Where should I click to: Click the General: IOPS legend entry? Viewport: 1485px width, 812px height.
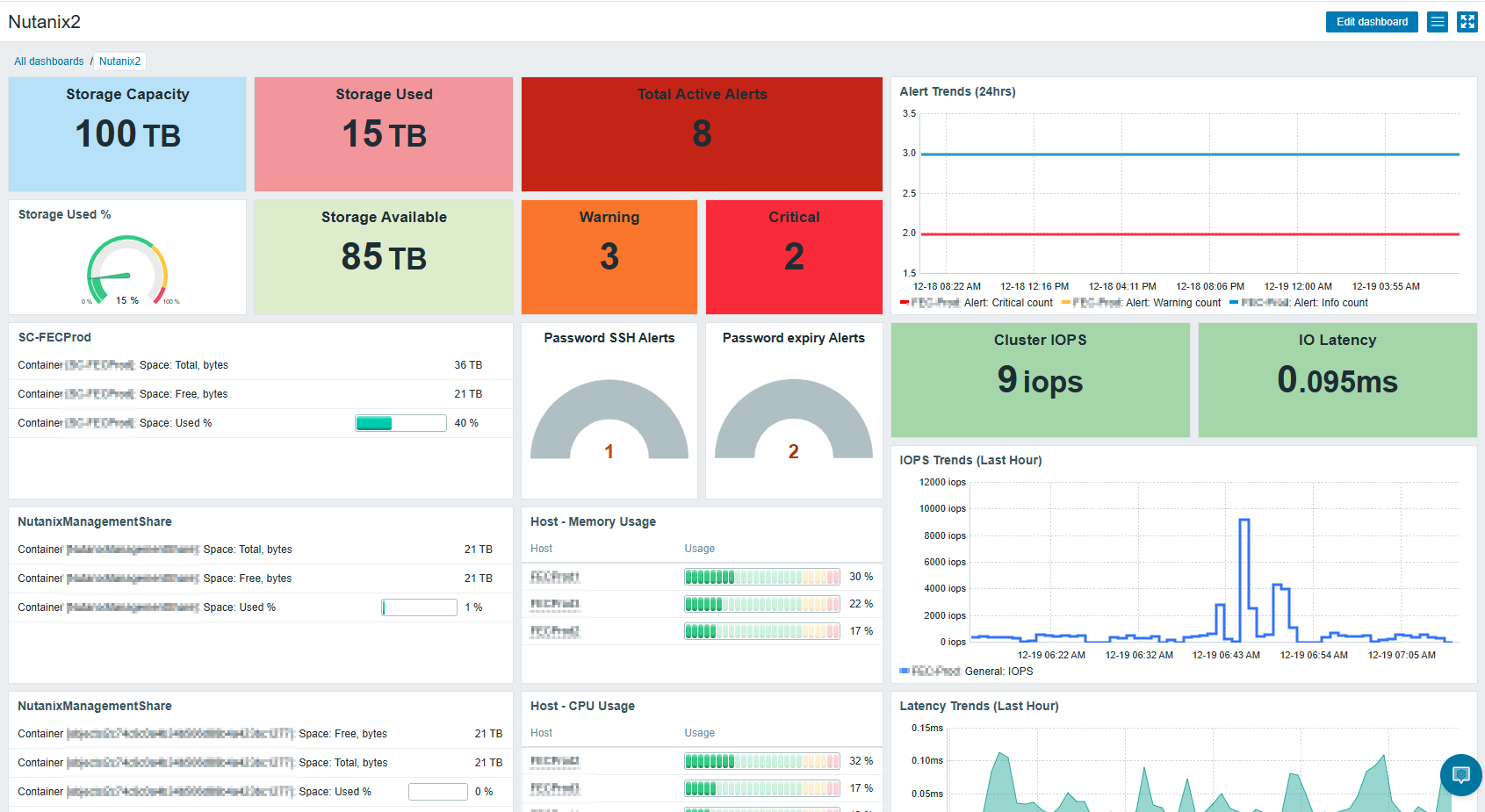967,672
